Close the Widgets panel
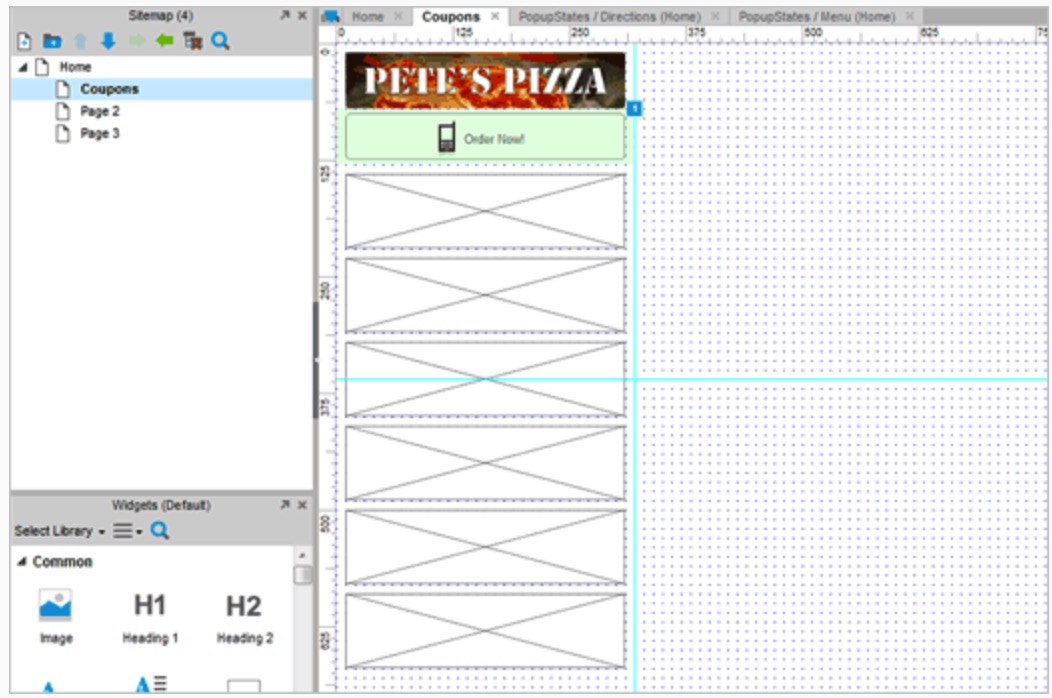 tap(302, 505)
